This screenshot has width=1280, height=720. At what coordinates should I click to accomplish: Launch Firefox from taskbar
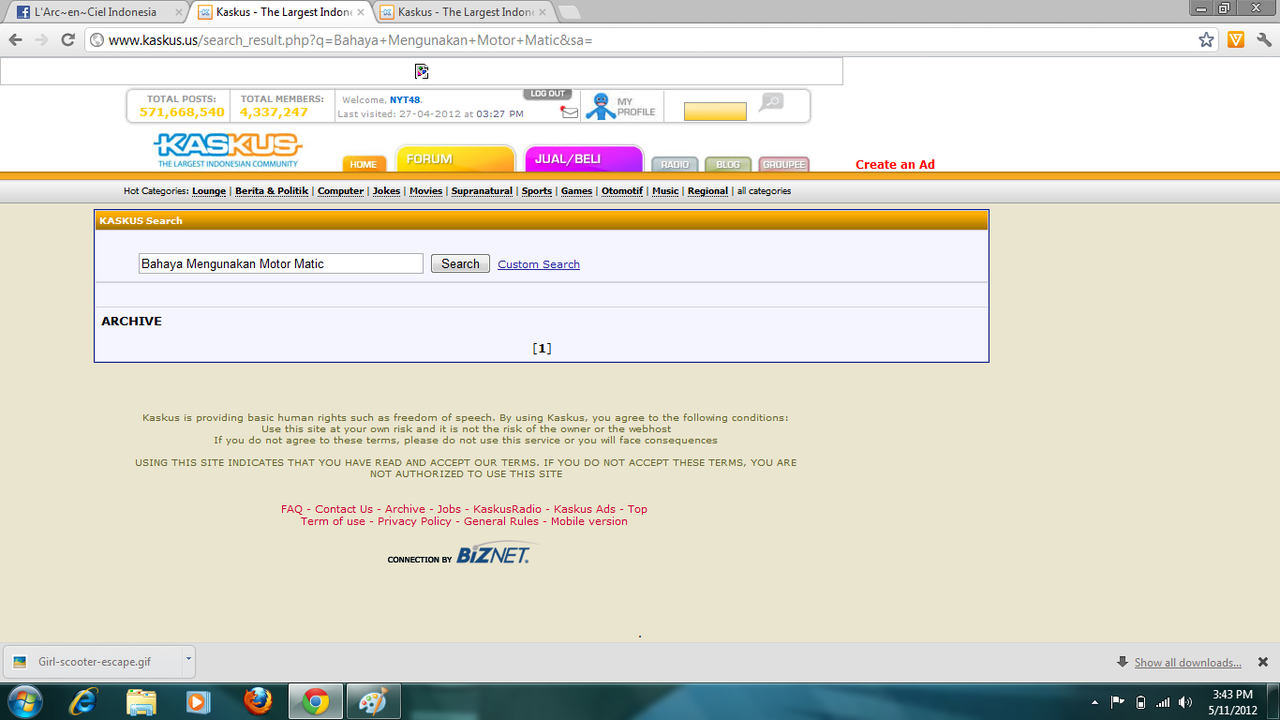click(x=258, y=702)
